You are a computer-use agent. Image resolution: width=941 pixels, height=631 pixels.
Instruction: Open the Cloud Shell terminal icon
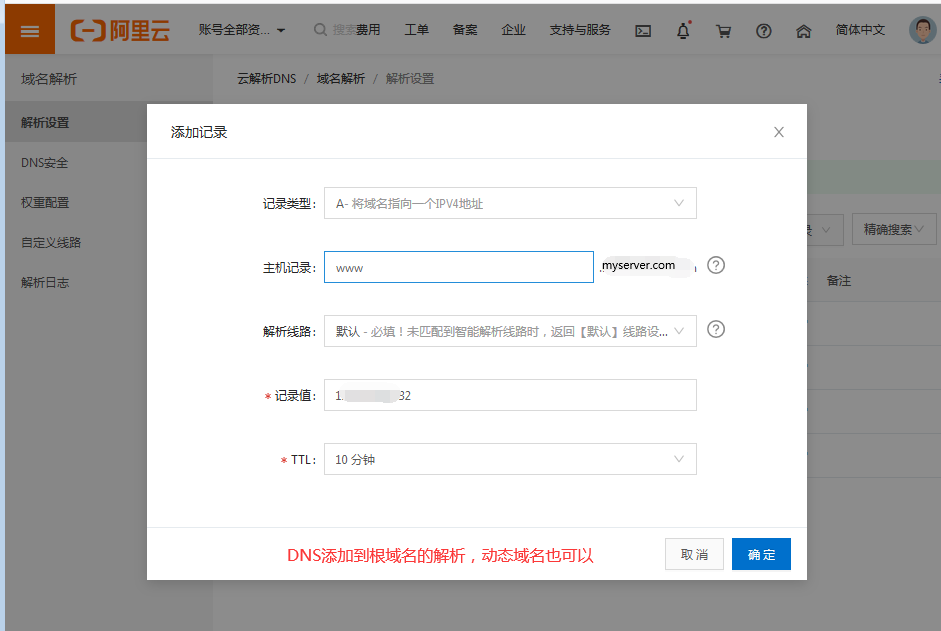coord(643,31)
